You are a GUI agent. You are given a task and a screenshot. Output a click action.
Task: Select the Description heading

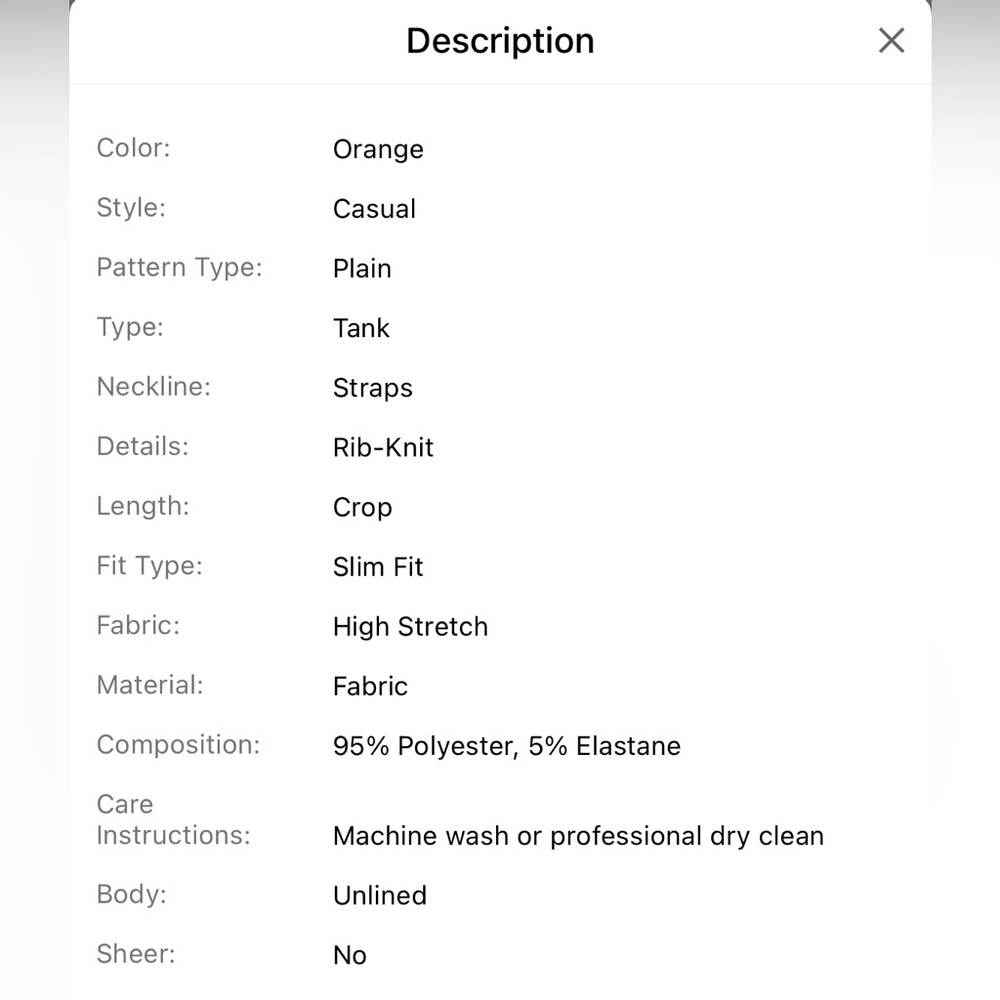coord(500,41)
